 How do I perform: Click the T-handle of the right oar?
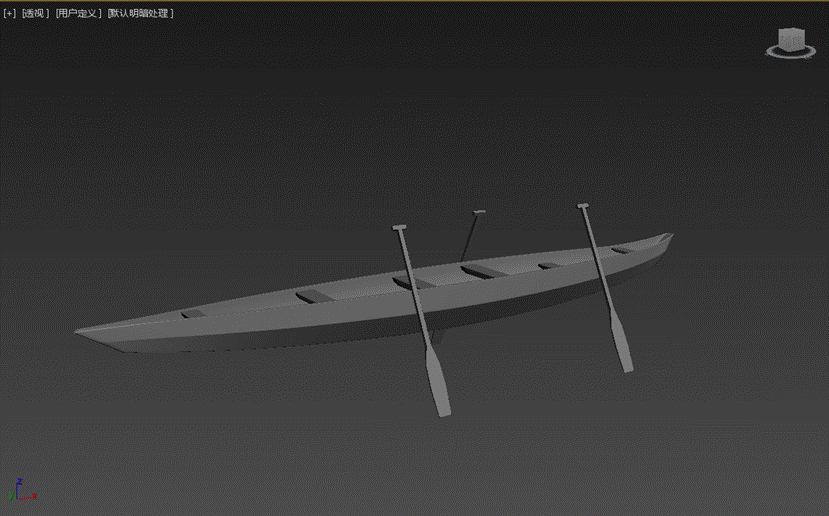click(583, 206)
